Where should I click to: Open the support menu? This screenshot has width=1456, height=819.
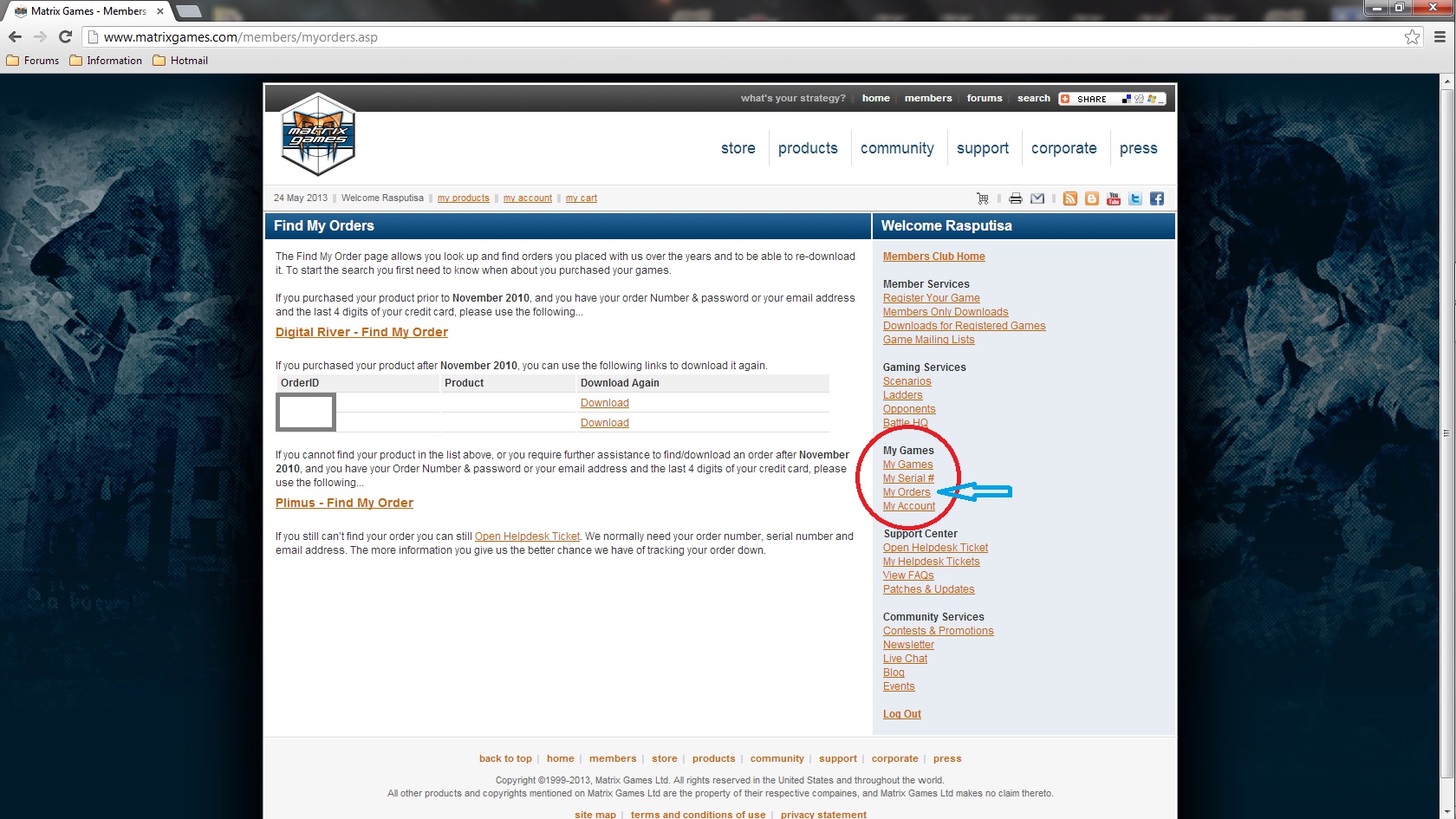983,148
